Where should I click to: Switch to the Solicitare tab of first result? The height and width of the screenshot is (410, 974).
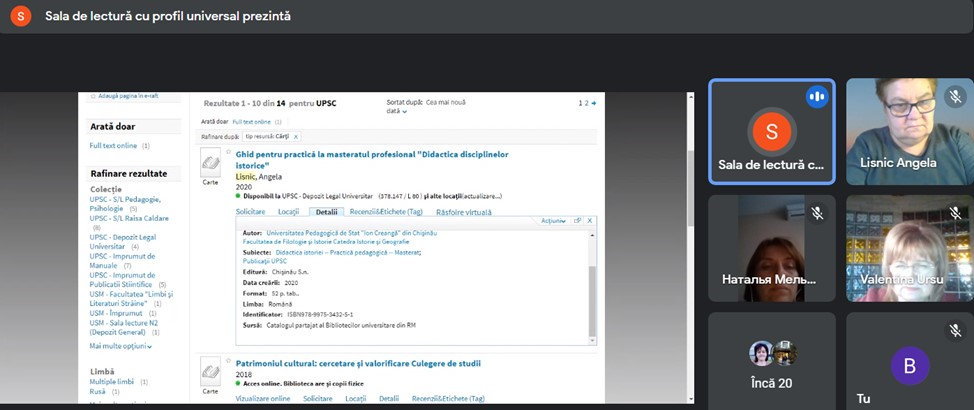(x=250, y=212)
